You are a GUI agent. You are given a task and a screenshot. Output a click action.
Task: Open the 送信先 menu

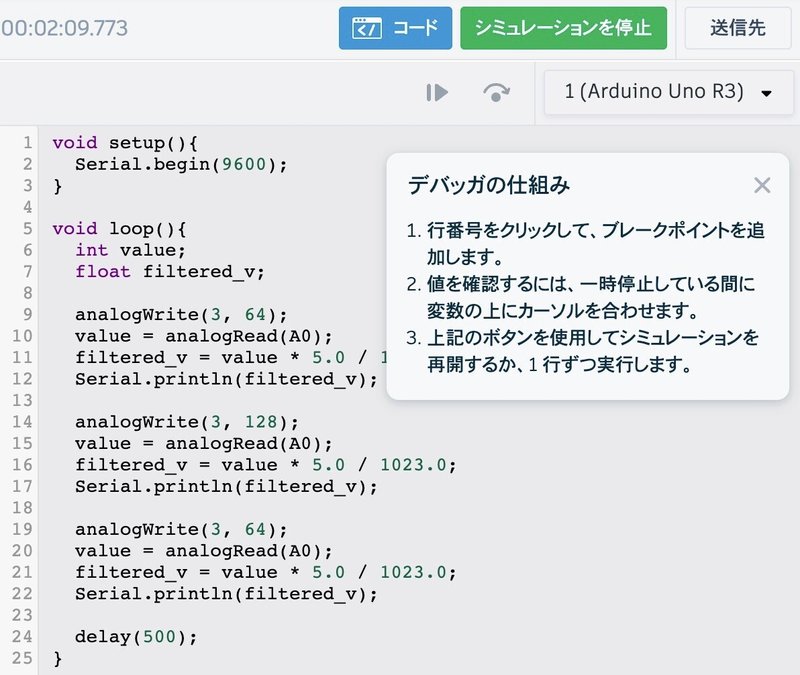(737, 28)
